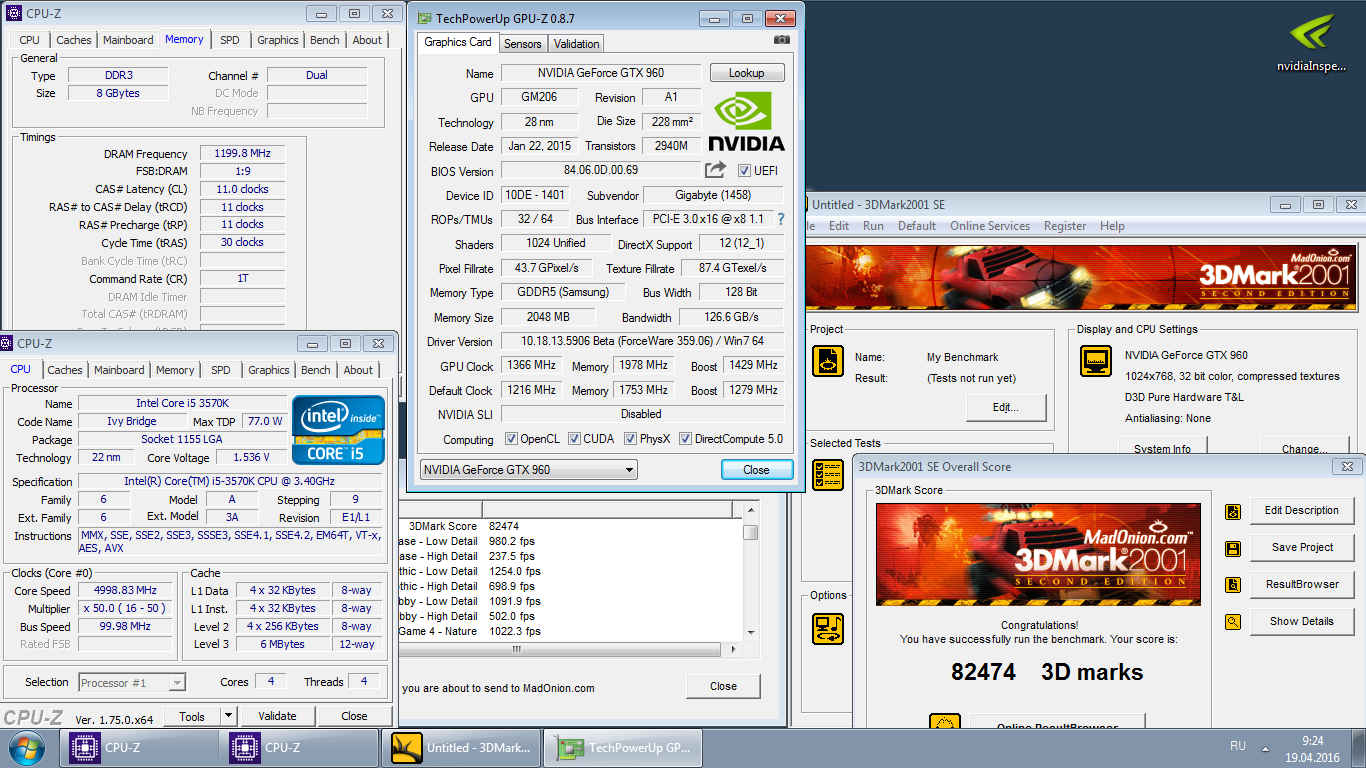Click the icon beside Edit Description
The image size is (1366, 768).
tap(1232, 511)
